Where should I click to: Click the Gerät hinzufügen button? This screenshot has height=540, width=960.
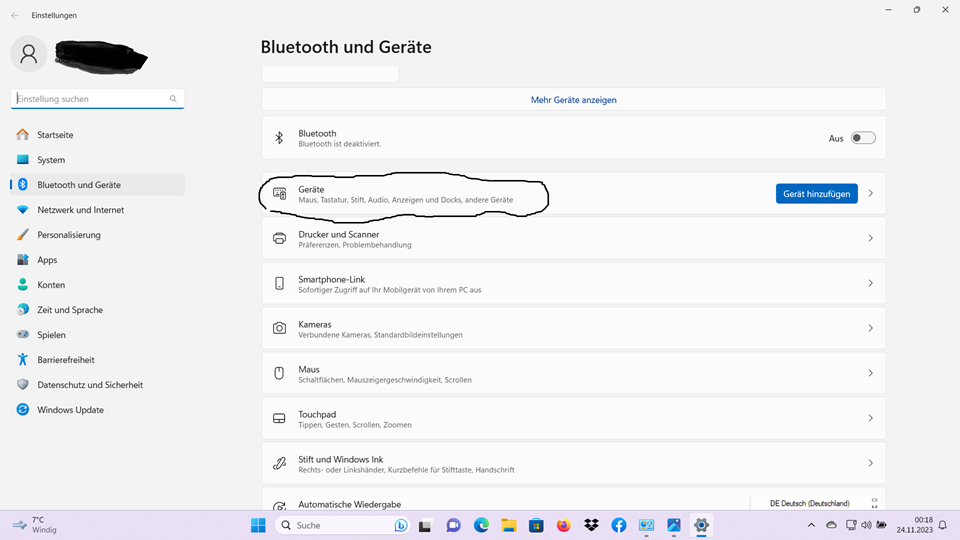click(x=816, y=194)
